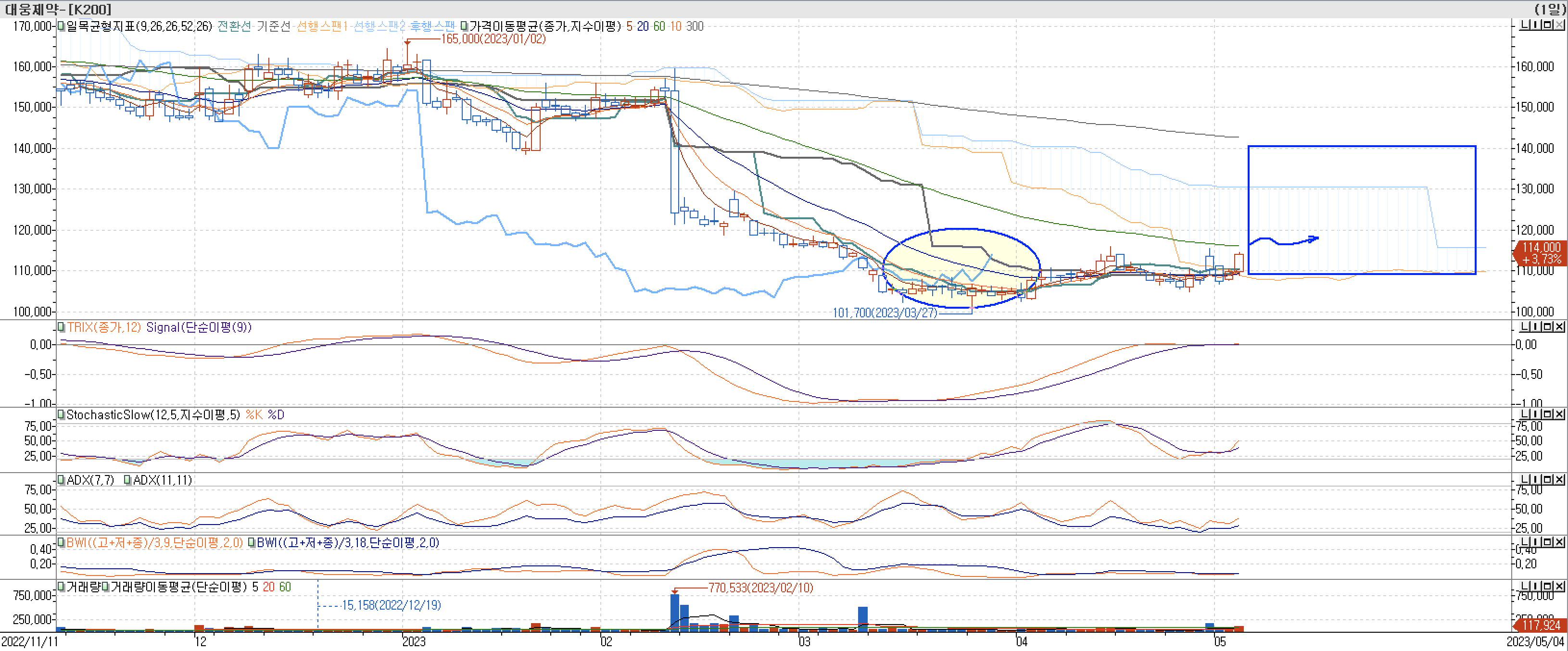Image resolution: width=1568 pixels, height=651 pixels.
Task: Click vertical bar icon in BWI pane
Action: point(1536,541)
